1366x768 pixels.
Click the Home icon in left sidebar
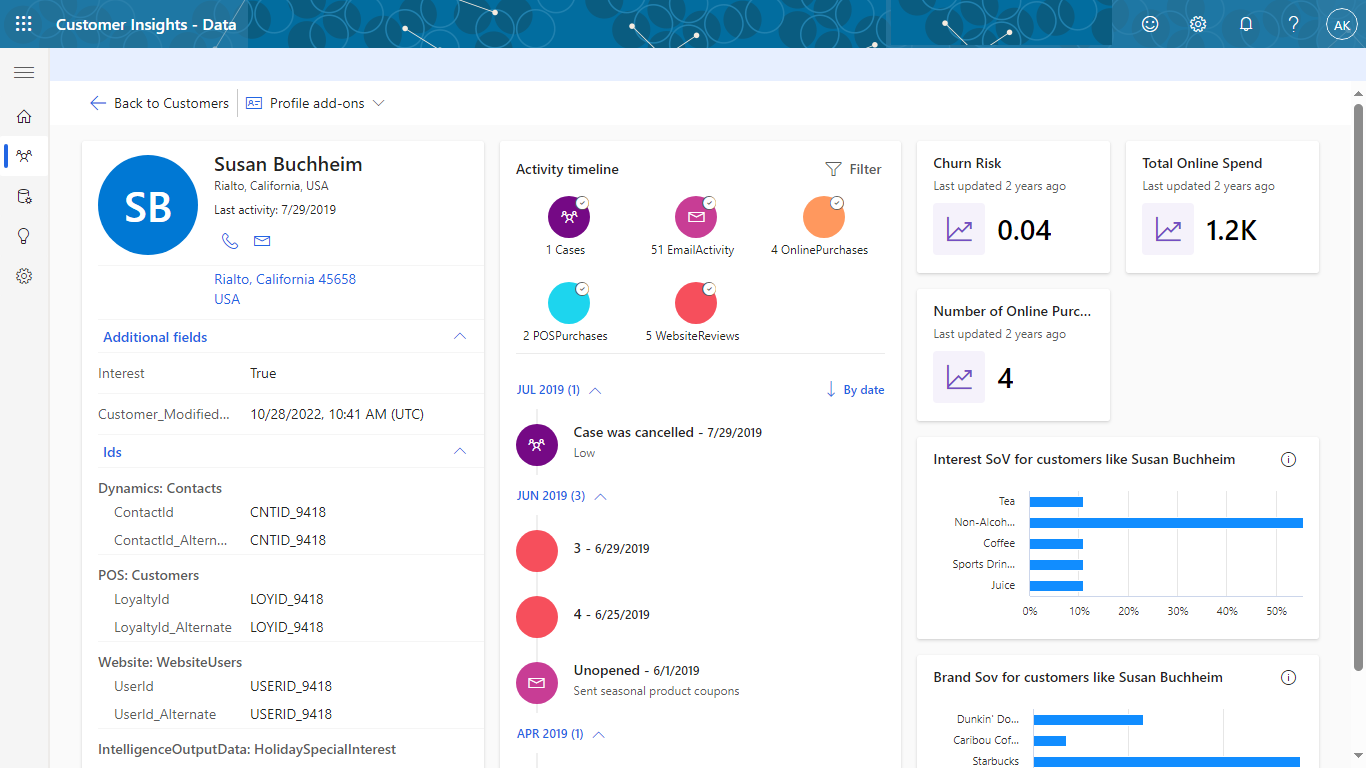[x=24, y=117]
